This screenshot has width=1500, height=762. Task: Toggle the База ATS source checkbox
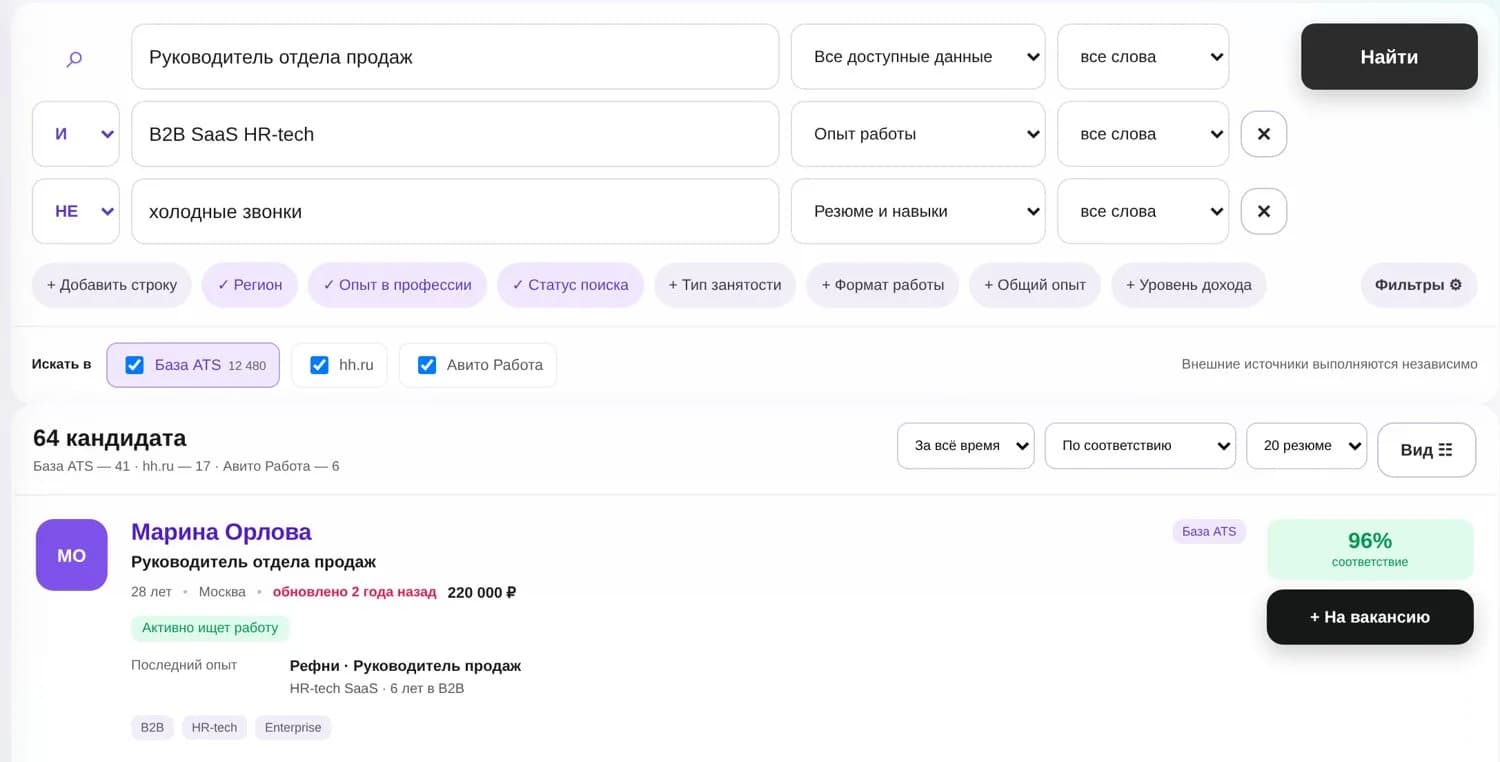tap(134, 365)
